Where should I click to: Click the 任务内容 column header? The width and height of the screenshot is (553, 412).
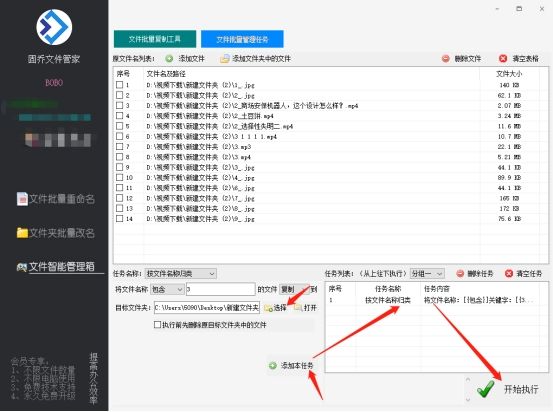437,289
